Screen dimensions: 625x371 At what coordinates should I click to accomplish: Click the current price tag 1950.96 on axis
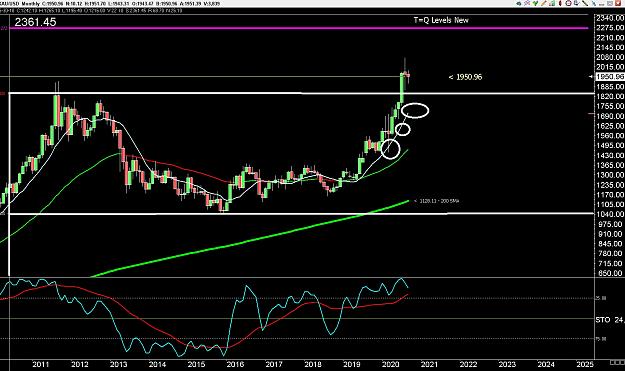pos(609,77)
